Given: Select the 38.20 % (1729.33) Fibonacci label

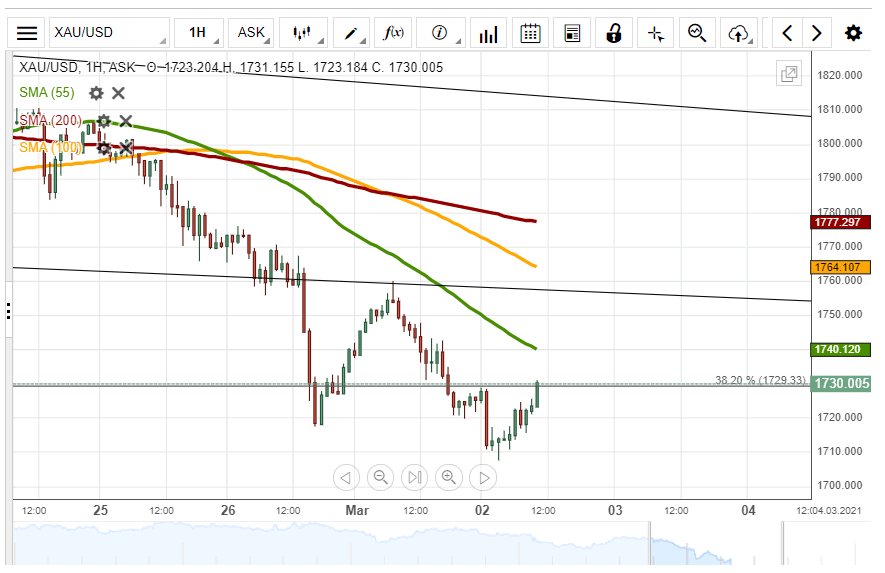Looking at the screenshot, I should (x=760, y=380).
